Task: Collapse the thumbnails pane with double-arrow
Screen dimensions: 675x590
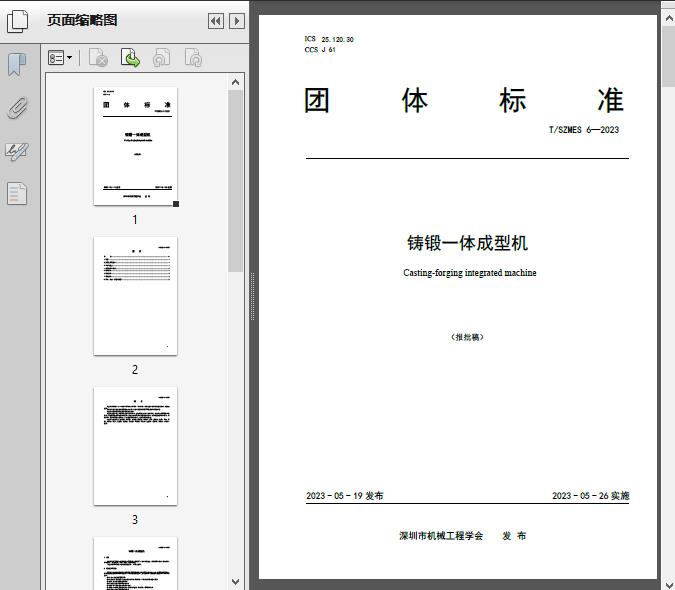Action: (215, 21)
